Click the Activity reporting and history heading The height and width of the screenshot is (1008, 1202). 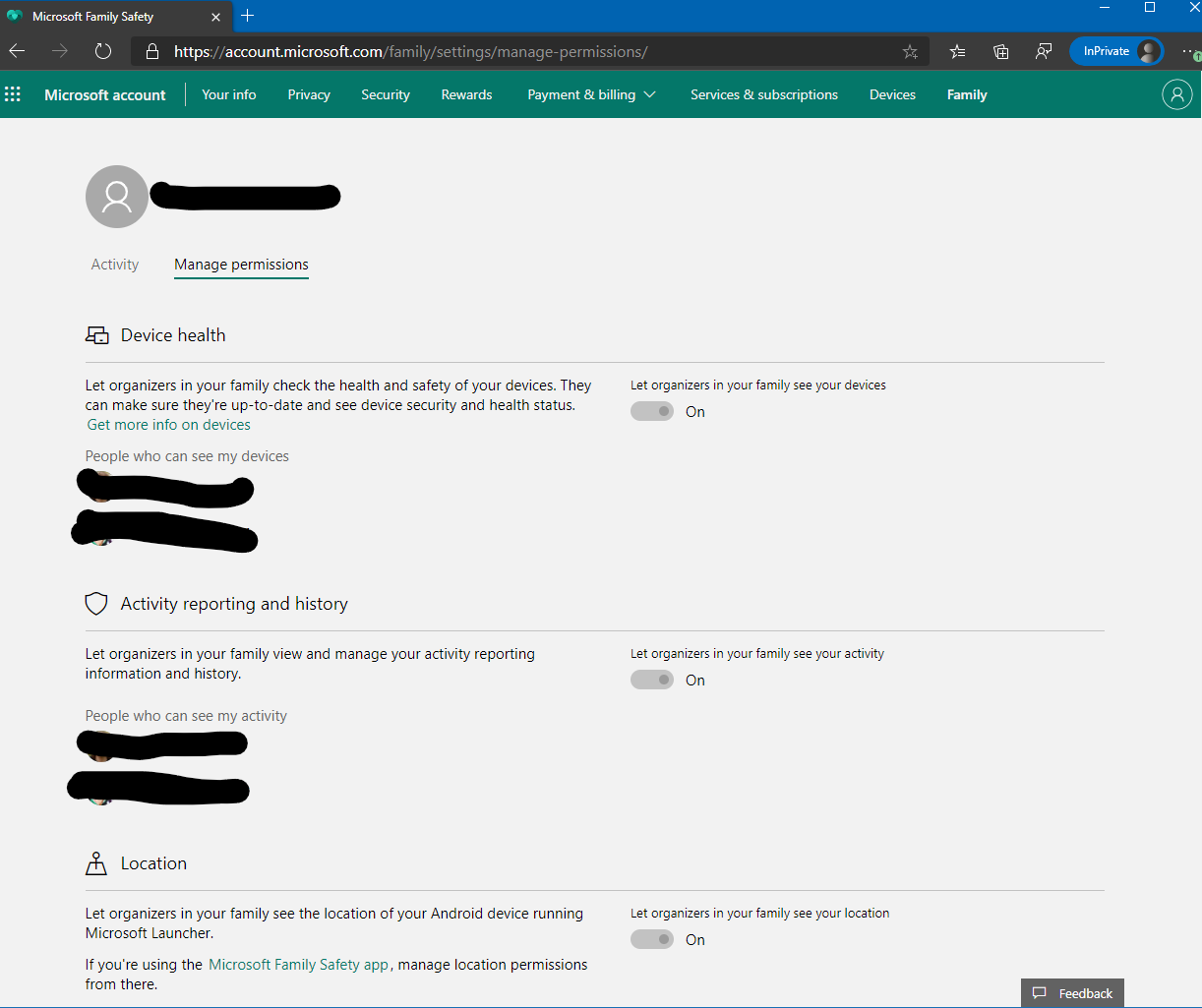click(x=234, y=604)
